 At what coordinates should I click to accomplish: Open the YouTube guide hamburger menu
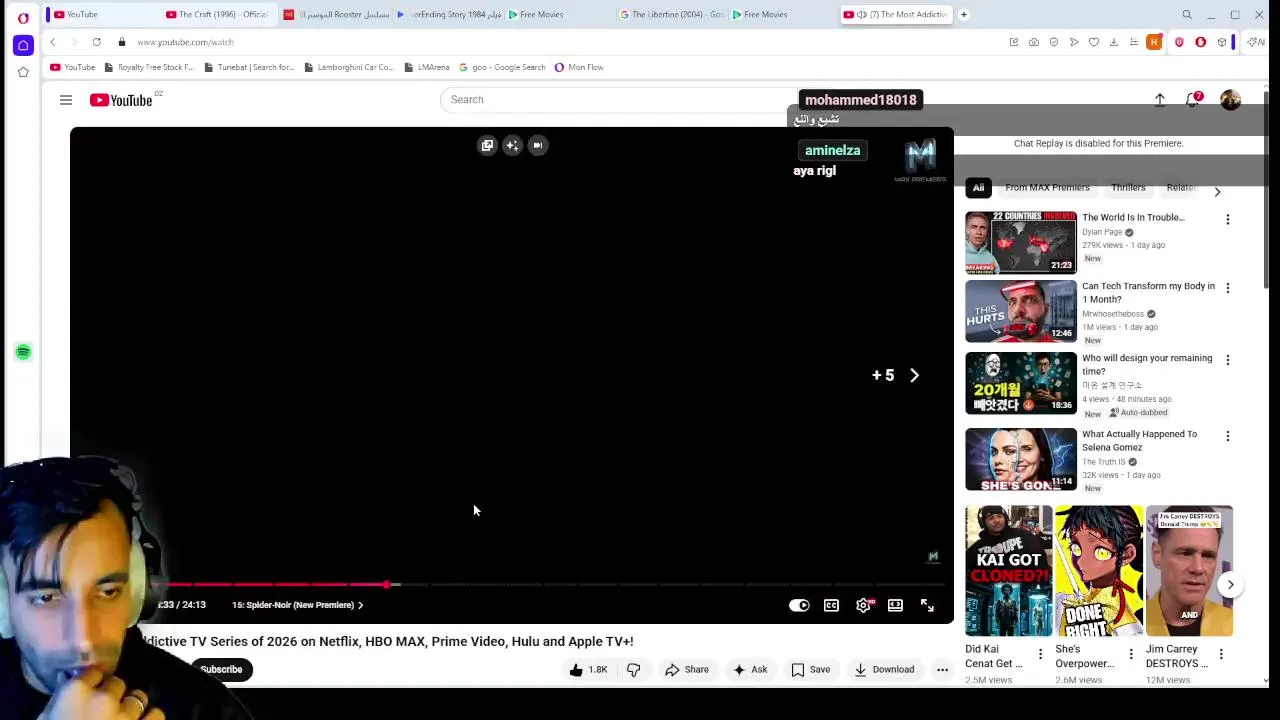click(66, 100)
